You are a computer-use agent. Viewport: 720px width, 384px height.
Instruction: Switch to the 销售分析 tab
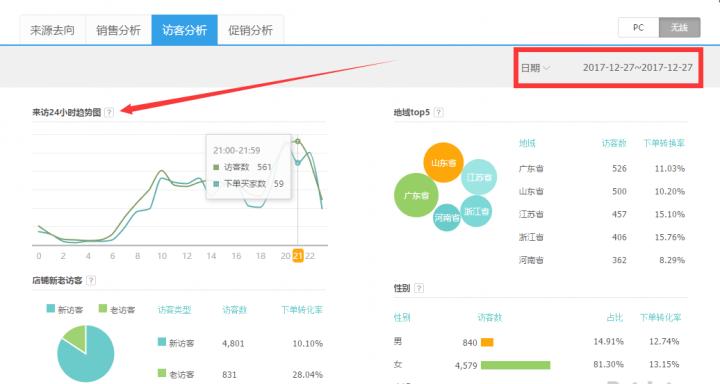click(118, 30)
